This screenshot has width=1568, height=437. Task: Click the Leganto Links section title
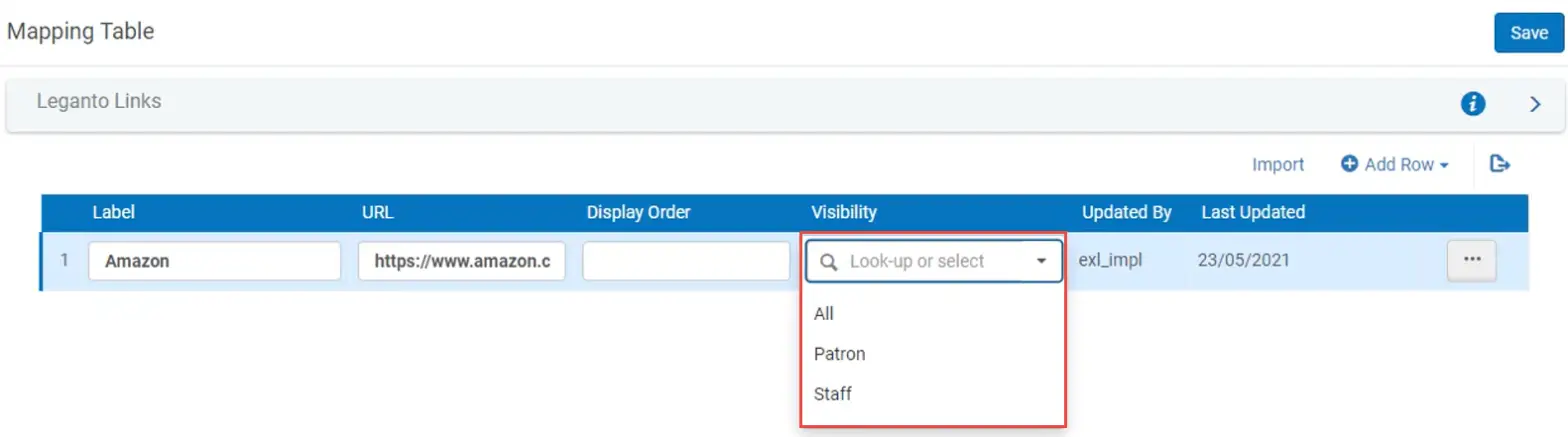coord(99,101)
